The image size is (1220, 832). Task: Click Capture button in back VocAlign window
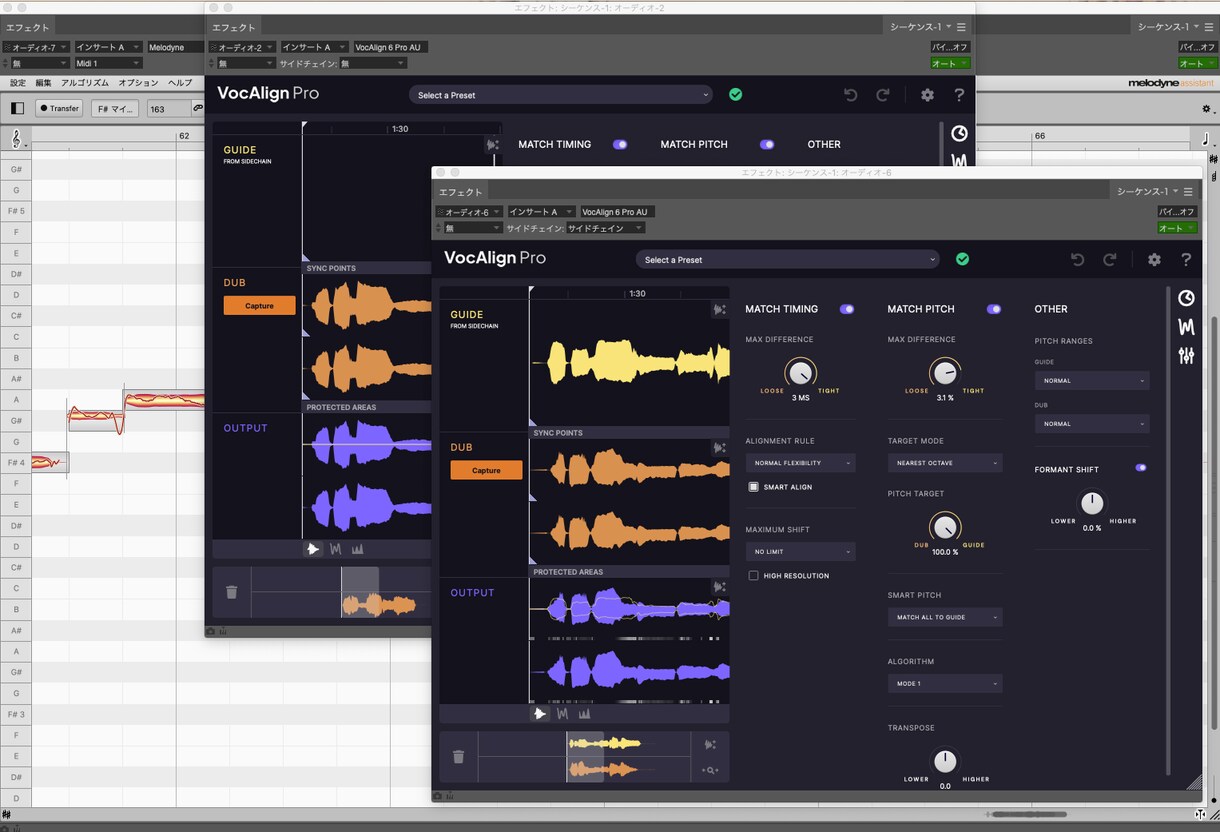259,305
